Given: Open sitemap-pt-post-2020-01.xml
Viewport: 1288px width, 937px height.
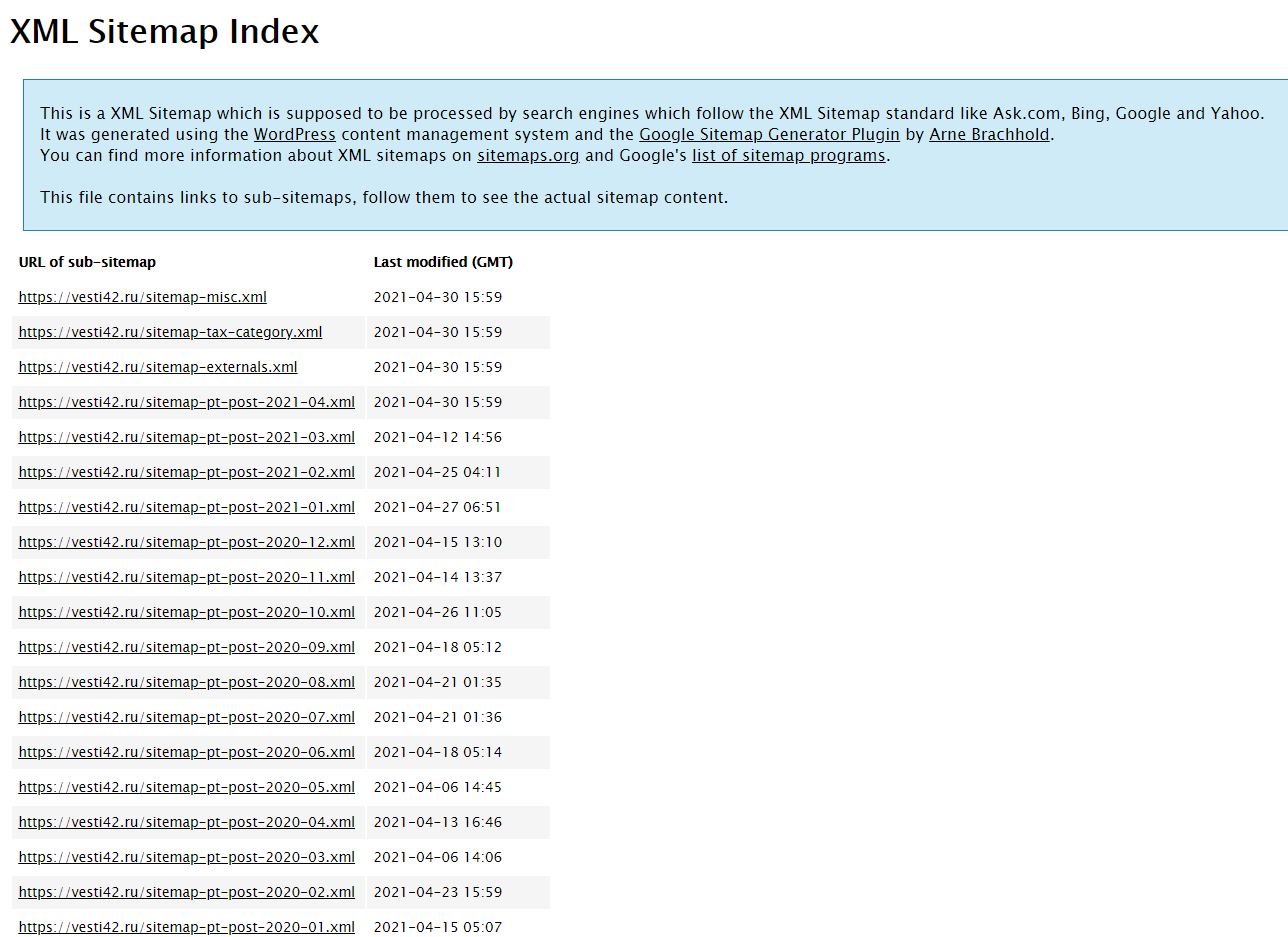Looking at the screenshot, I should [x=186, y=927].
